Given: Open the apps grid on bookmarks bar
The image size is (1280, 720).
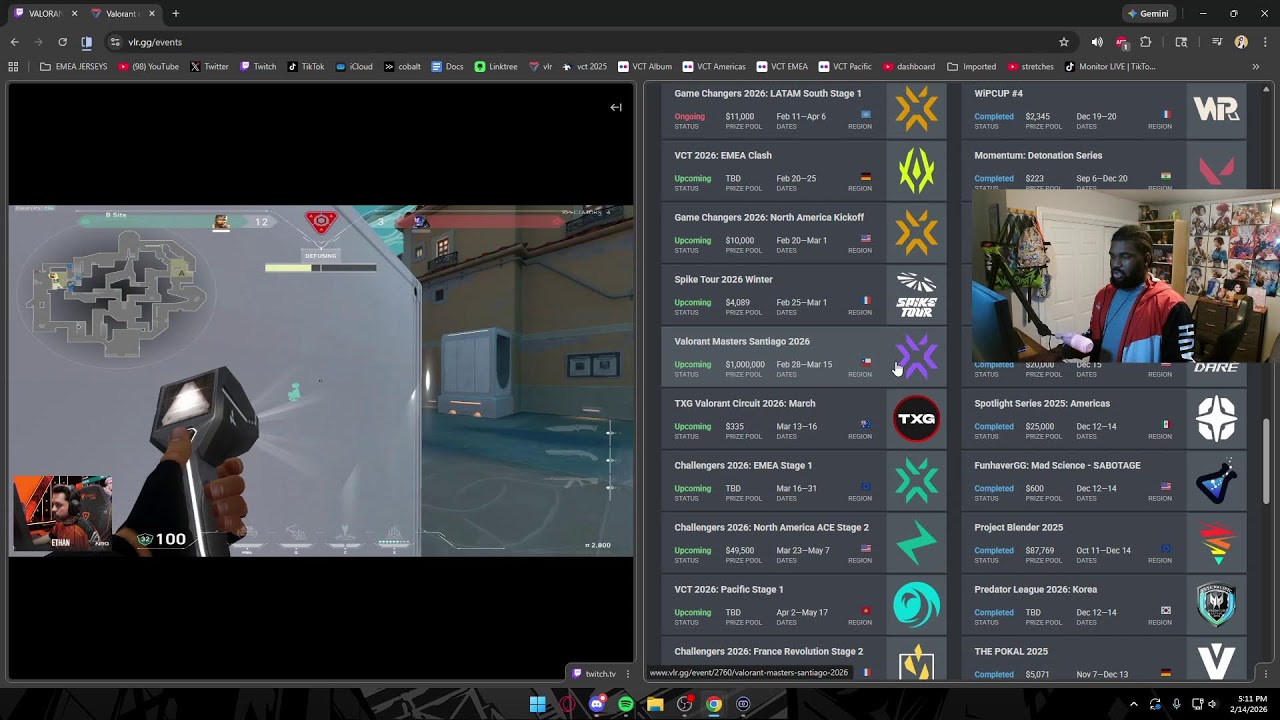Looking at the screenshot, I should (13, 67).
